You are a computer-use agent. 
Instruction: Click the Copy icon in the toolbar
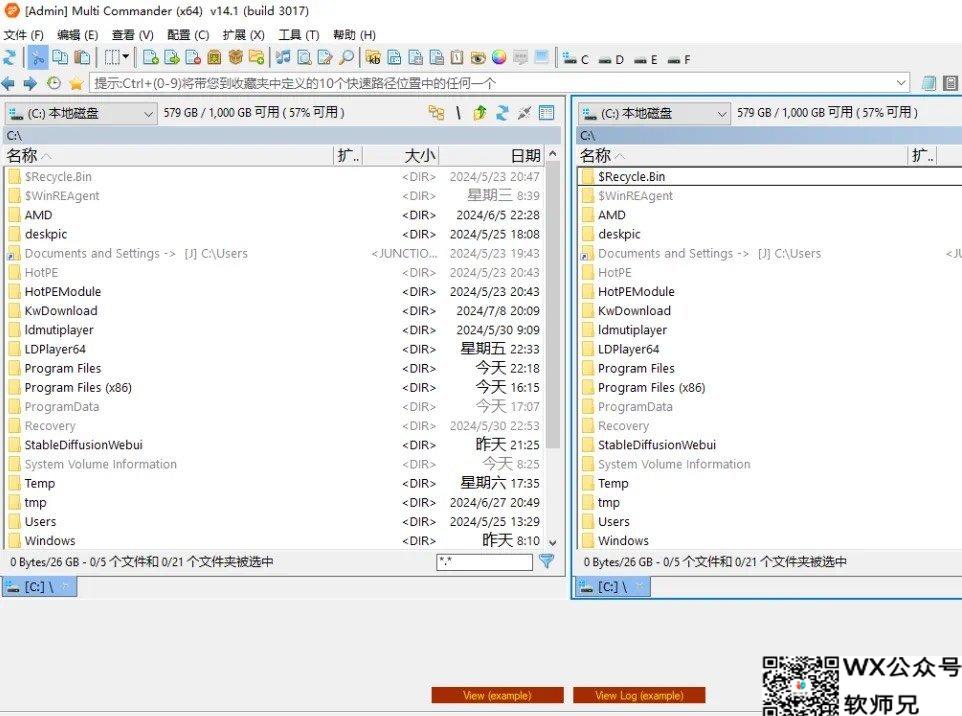click(60, 58)
